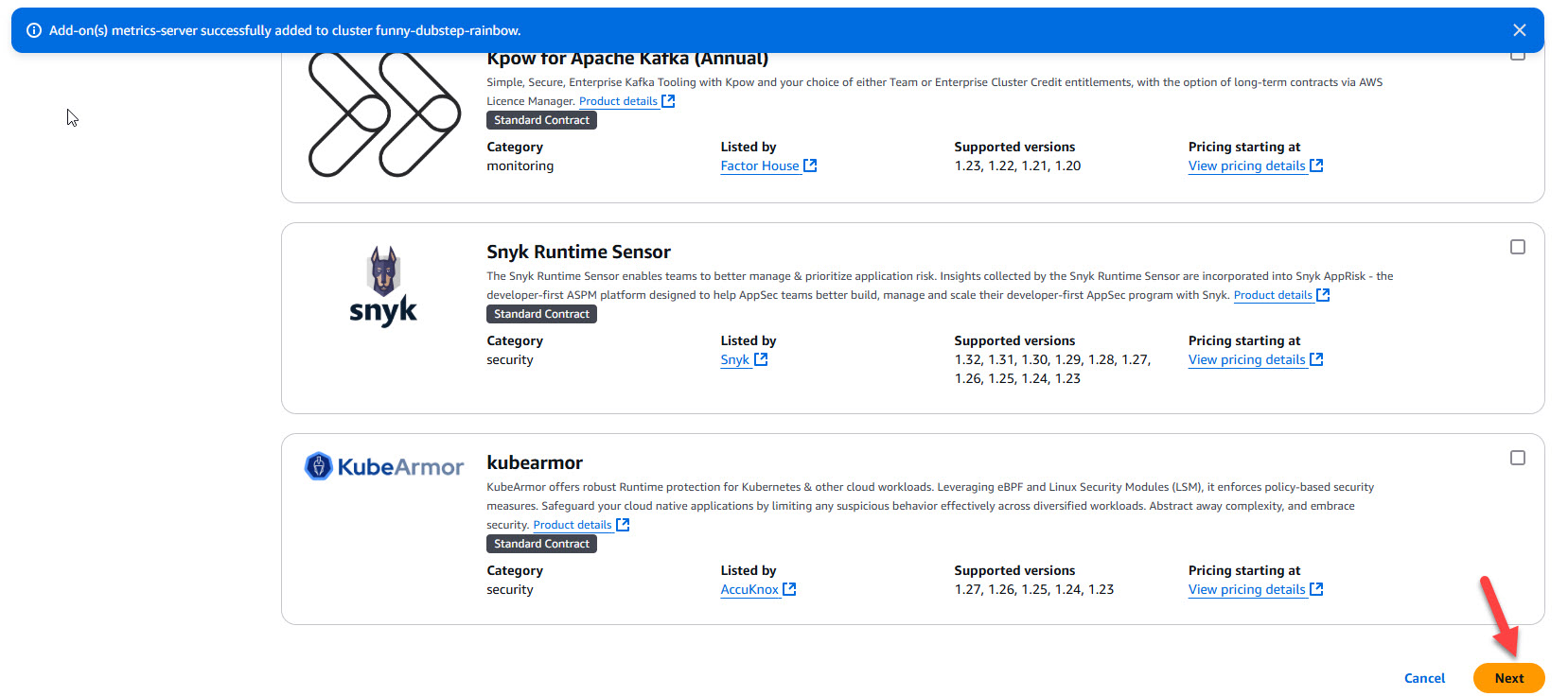
Task: Click external link icon next to AccuKnox
Action: [789, 589]
